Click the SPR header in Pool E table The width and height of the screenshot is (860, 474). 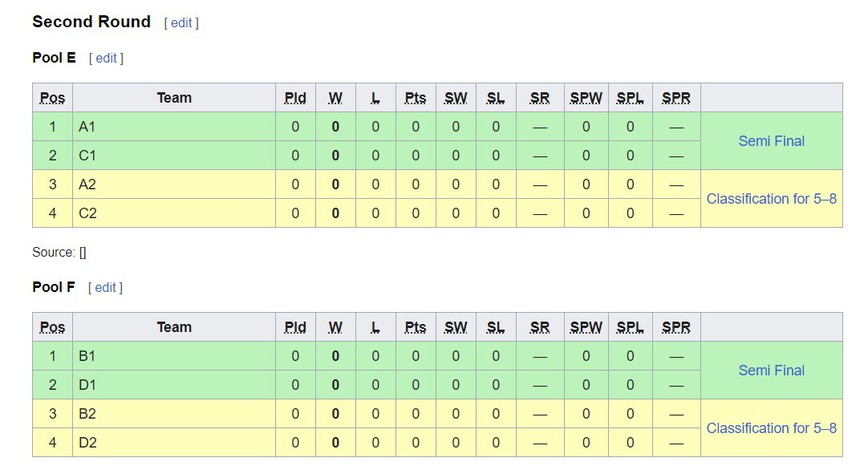(676, 98)
